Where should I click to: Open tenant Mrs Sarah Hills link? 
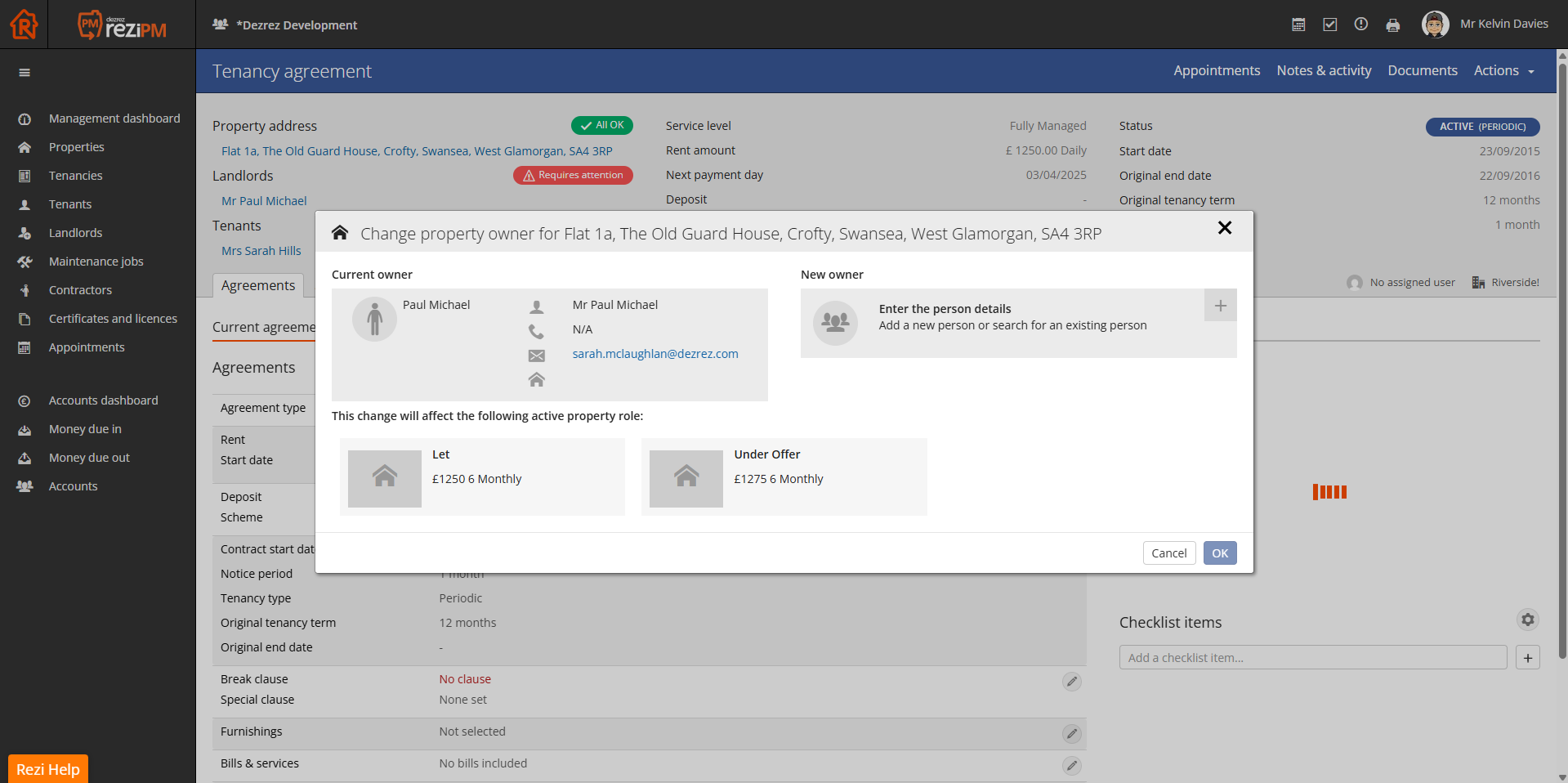pyautogui.click(x=261, y=251)
